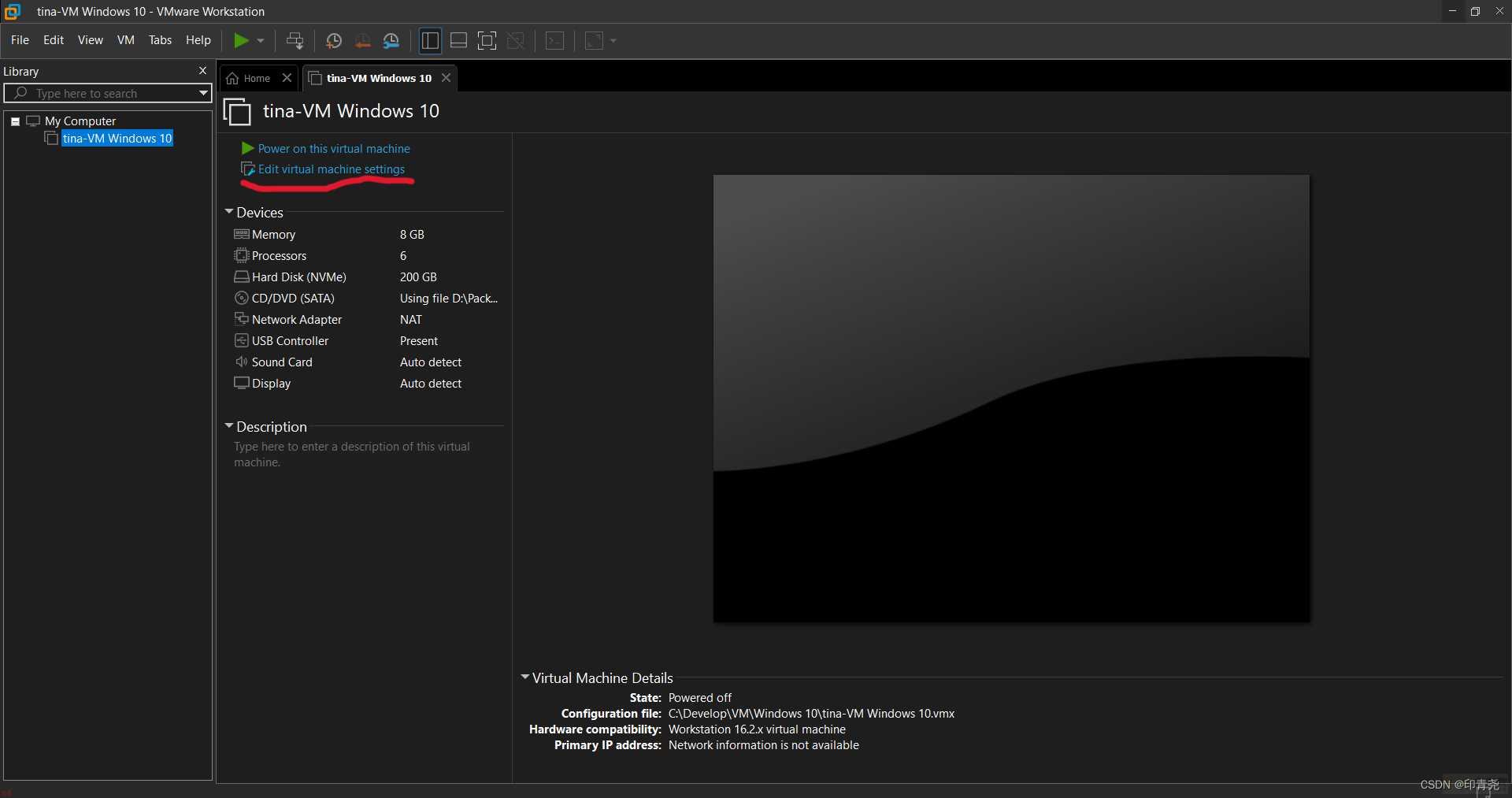
Task: Click the Display monitor icon
Action: click(x=242, y=383)
